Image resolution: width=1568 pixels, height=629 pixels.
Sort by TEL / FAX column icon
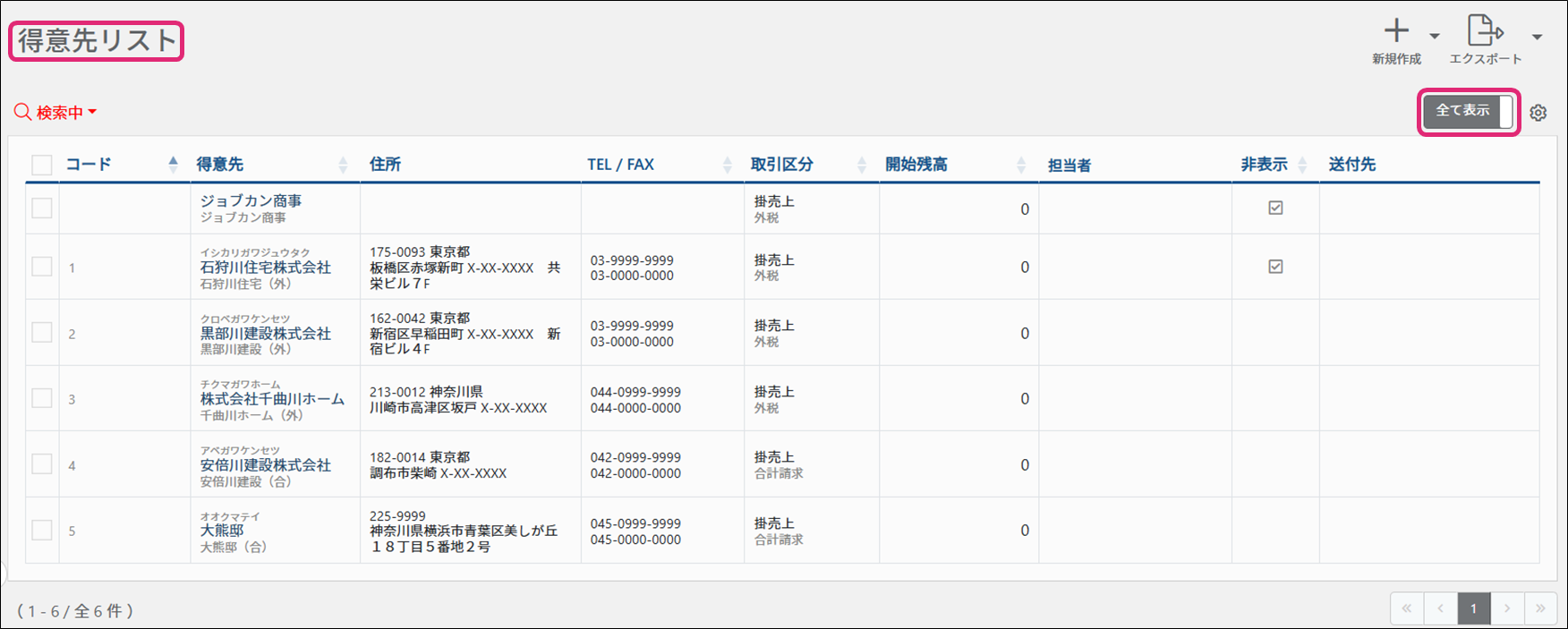pyautogui.click(x=727, y=165)
